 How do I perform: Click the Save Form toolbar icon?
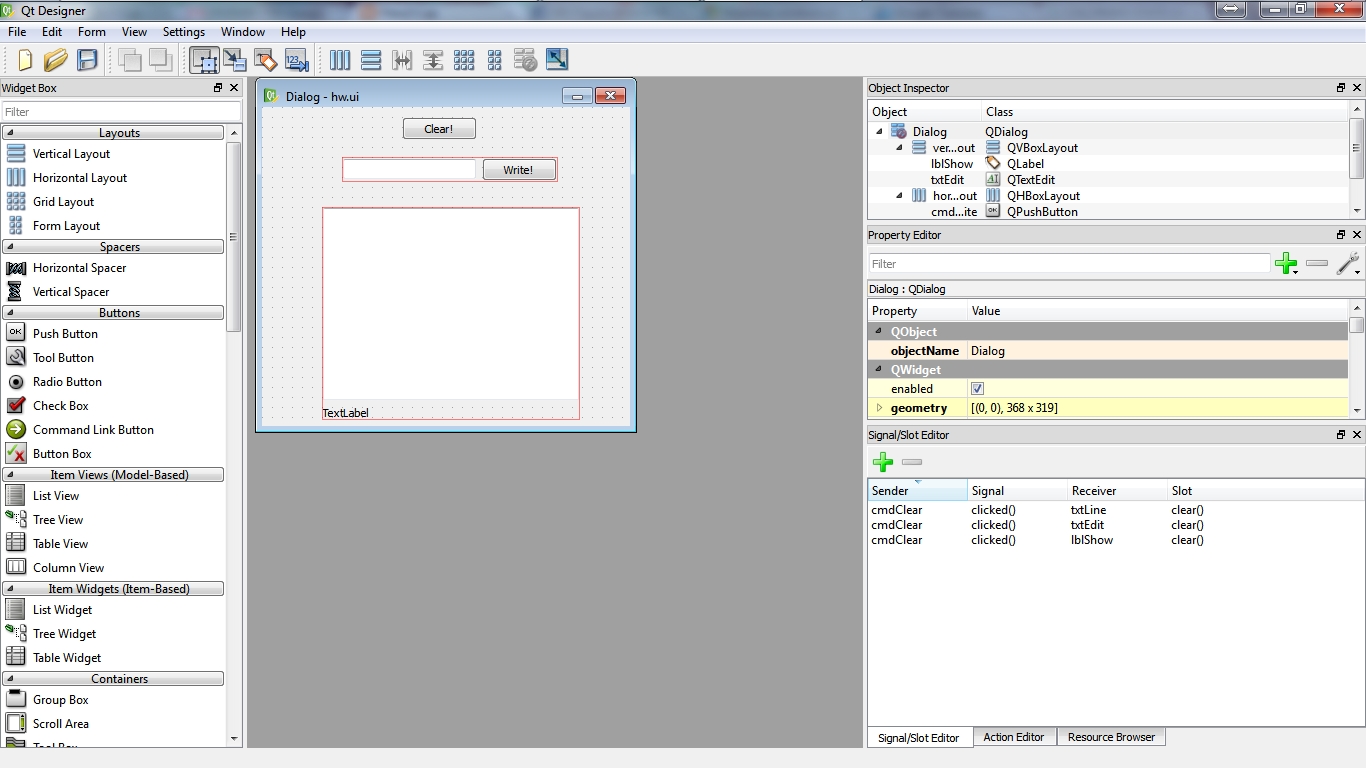tap(87, 60)
